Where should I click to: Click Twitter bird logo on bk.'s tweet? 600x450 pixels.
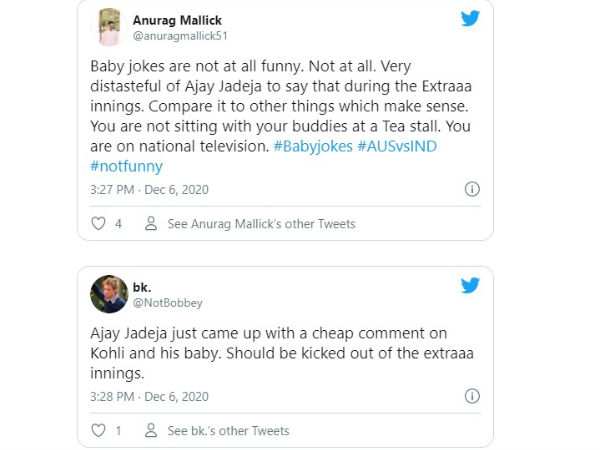(x=470, y=286)
